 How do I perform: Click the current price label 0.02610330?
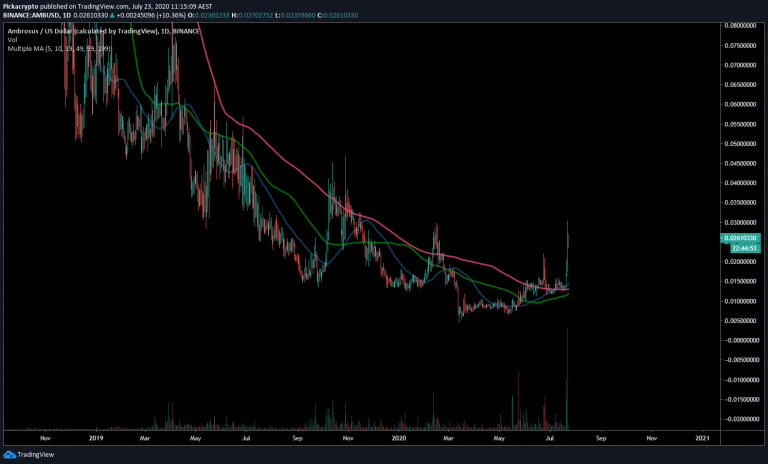741,238
